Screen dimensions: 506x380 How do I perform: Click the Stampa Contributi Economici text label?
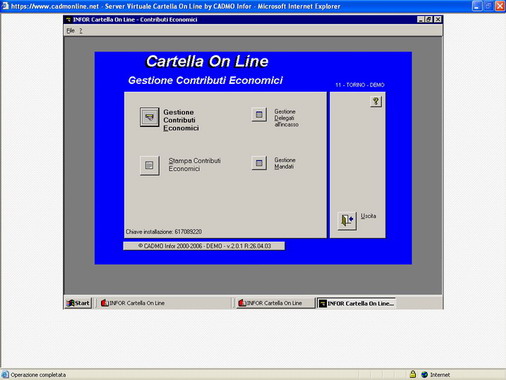point(194,165)
